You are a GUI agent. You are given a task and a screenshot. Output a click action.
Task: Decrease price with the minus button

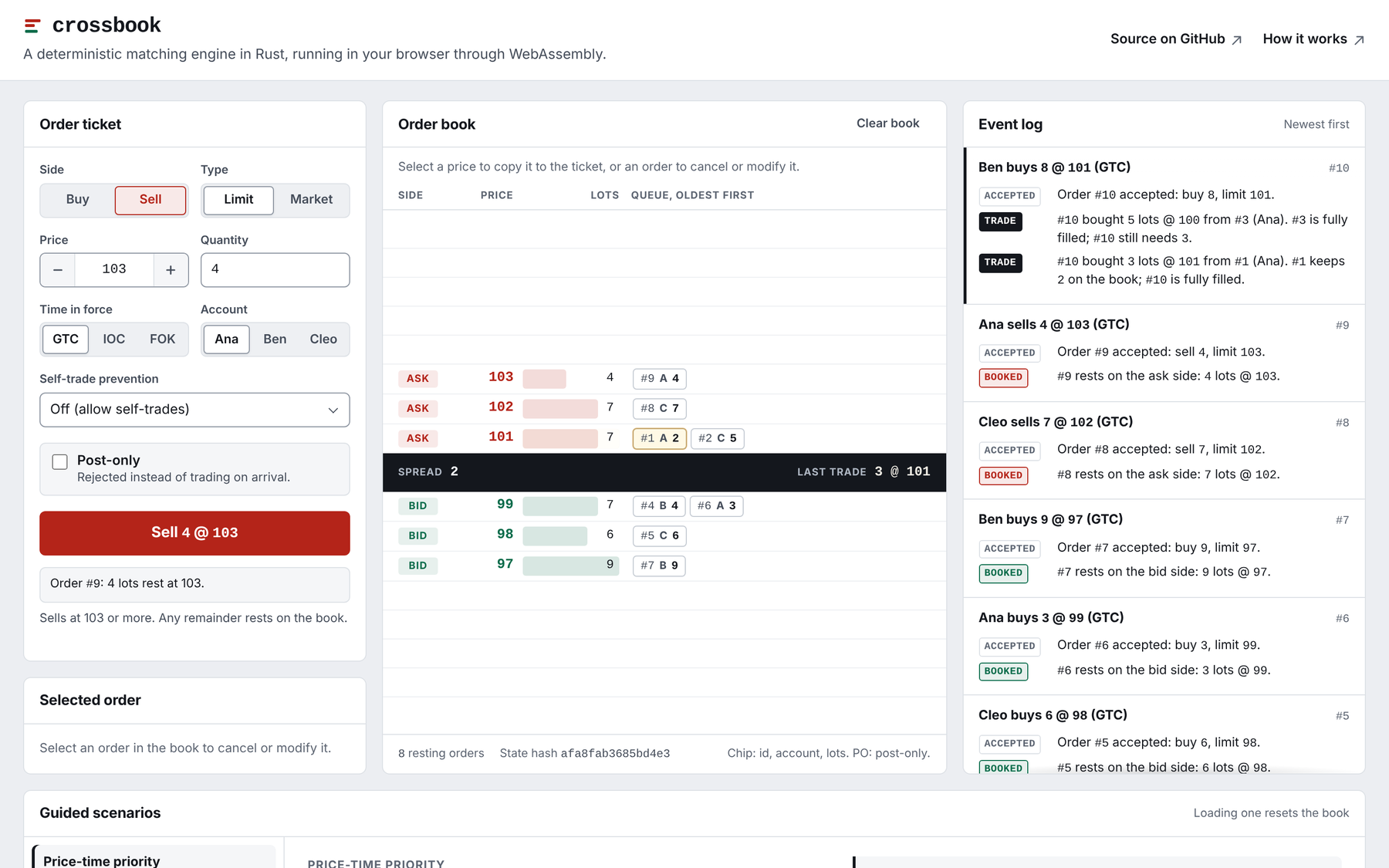click(58, 270)
